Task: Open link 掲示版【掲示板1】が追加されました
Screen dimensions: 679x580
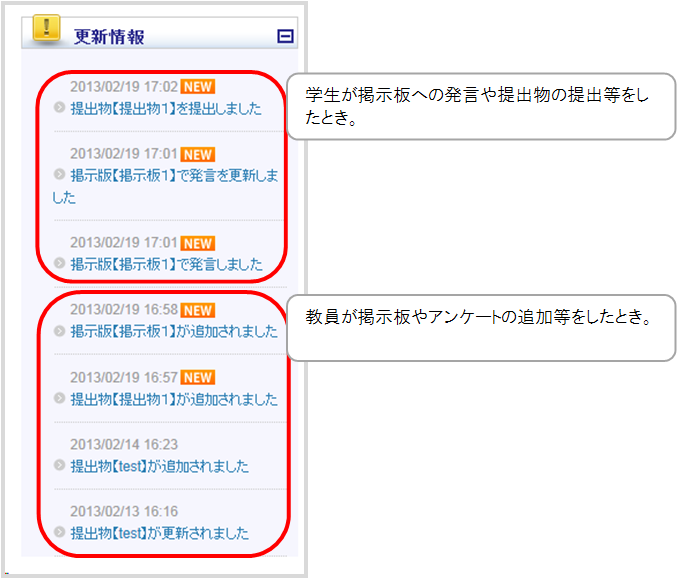Action: pos(174,331)
